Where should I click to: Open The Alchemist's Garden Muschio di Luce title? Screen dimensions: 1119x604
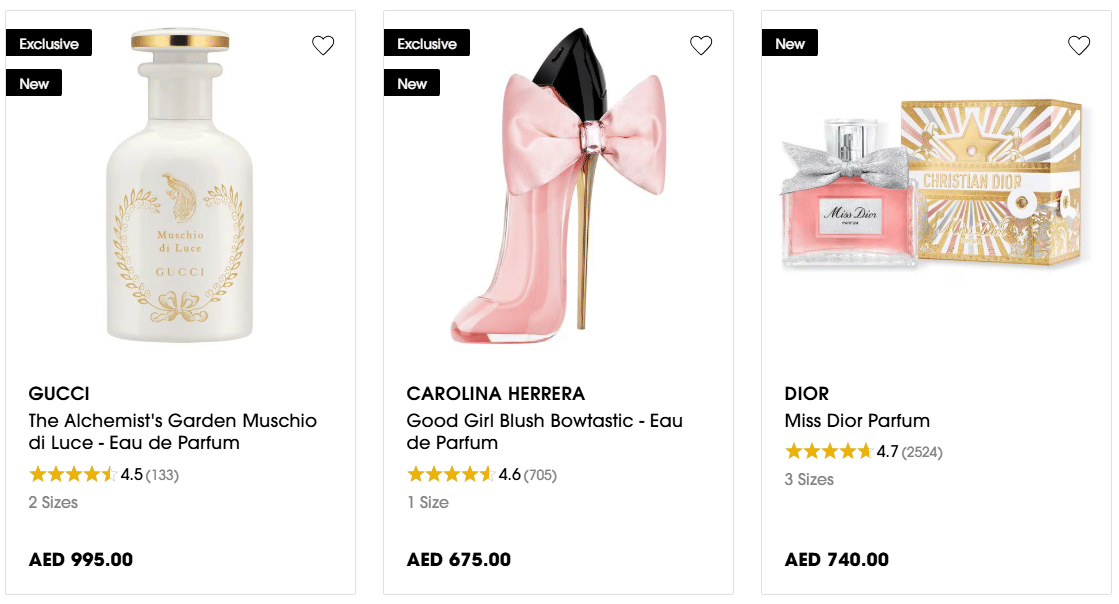[172, 431]
